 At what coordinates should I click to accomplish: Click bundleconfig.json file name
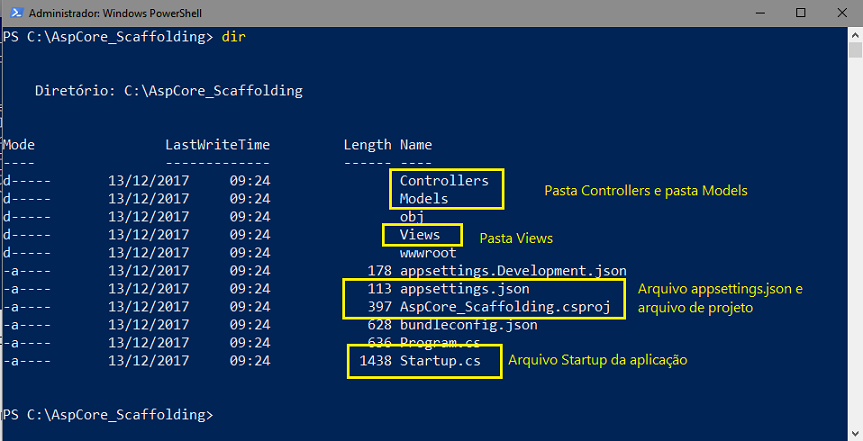468,325
